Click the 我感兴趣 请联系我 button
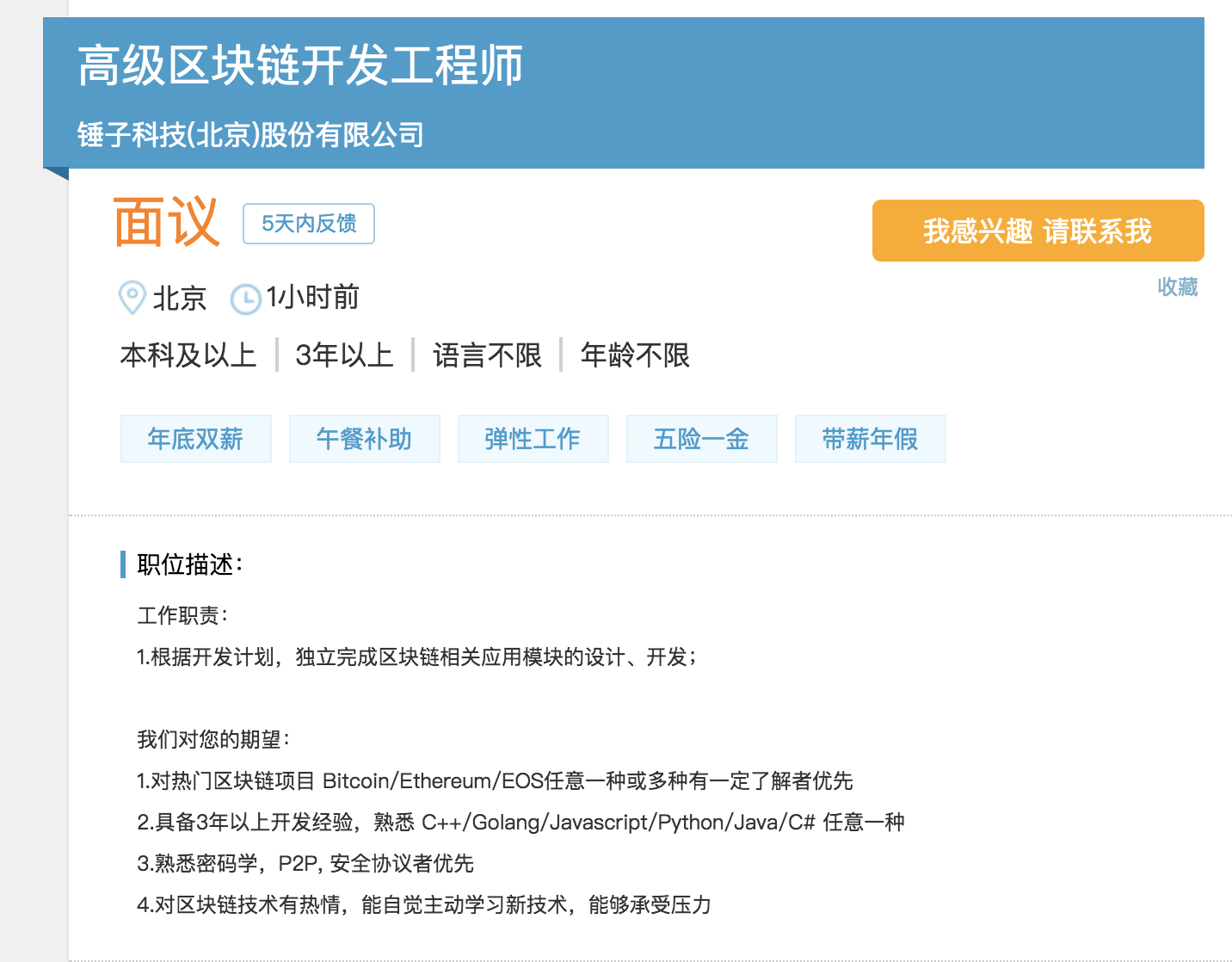Viewport: 1232px width, 962px height. (1038, 231)
